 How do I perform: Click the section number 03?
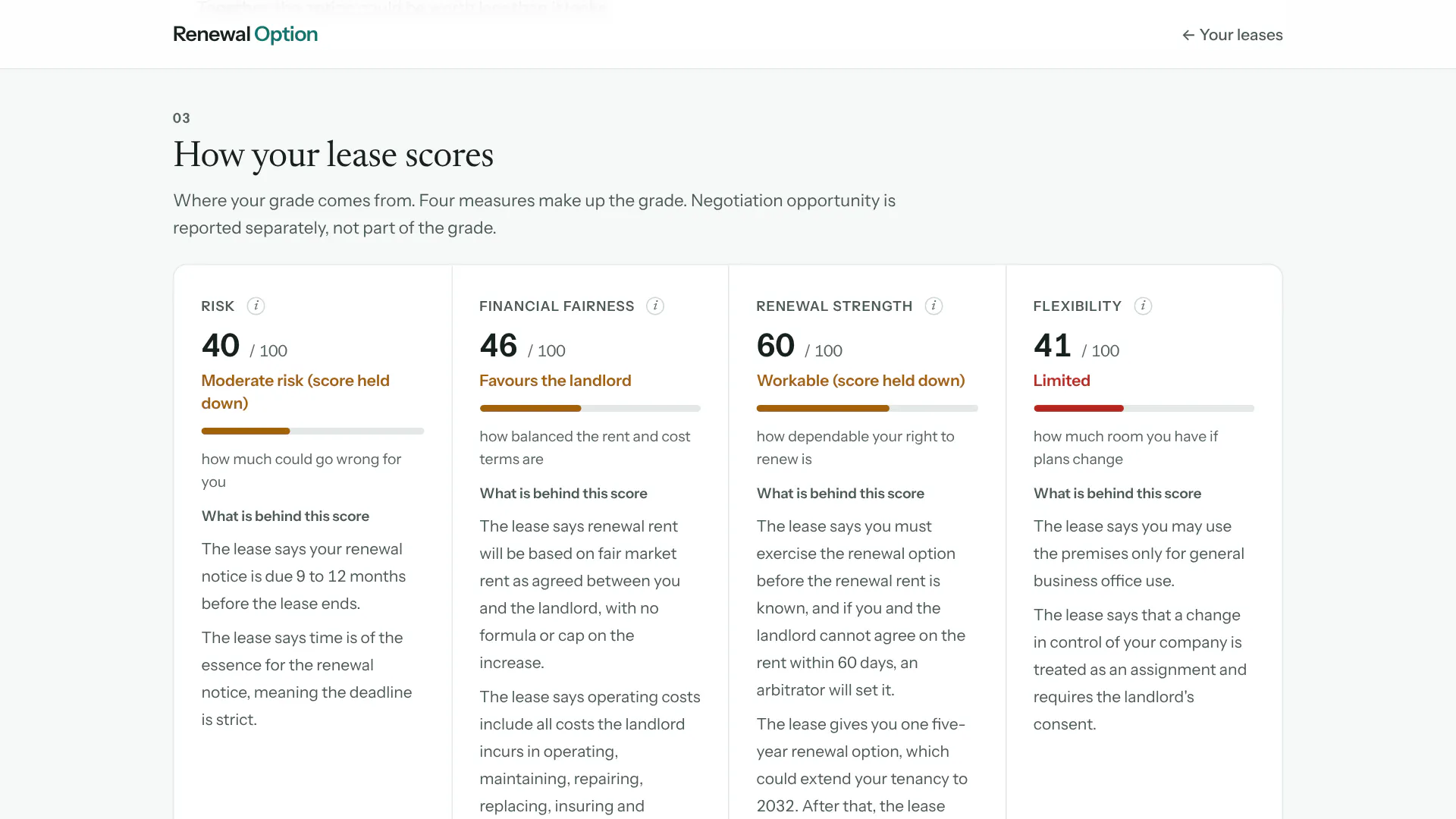pos(181,118)
